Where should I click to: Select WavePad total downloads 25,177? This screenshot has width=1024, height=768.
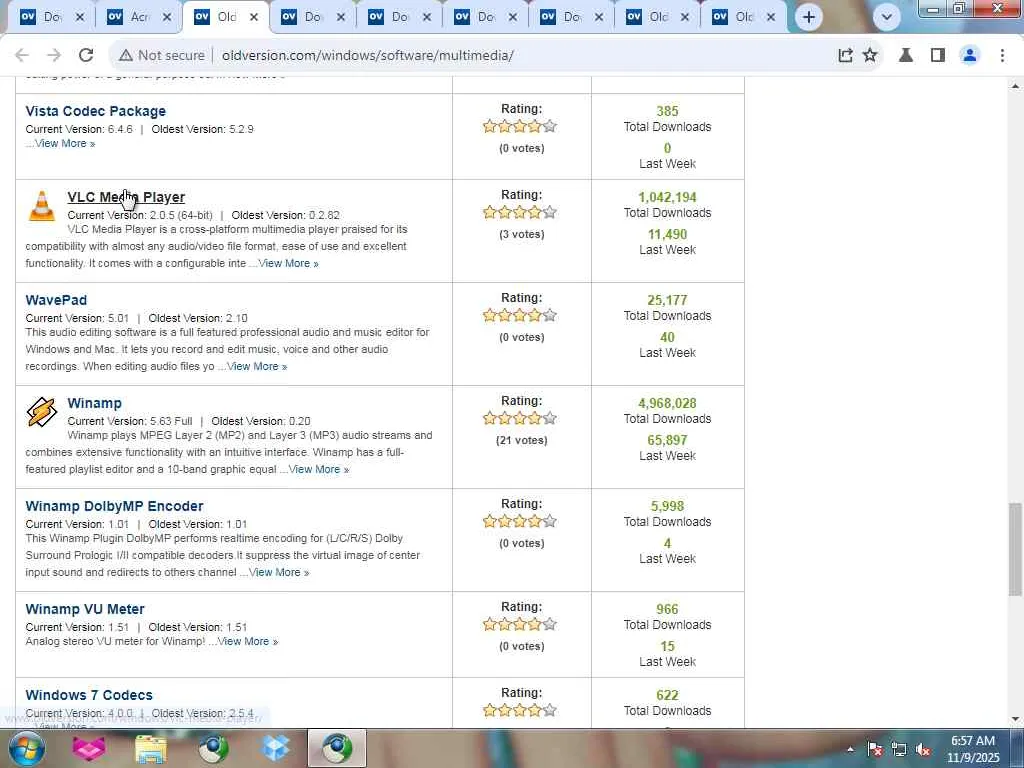(x=667, y=300)
